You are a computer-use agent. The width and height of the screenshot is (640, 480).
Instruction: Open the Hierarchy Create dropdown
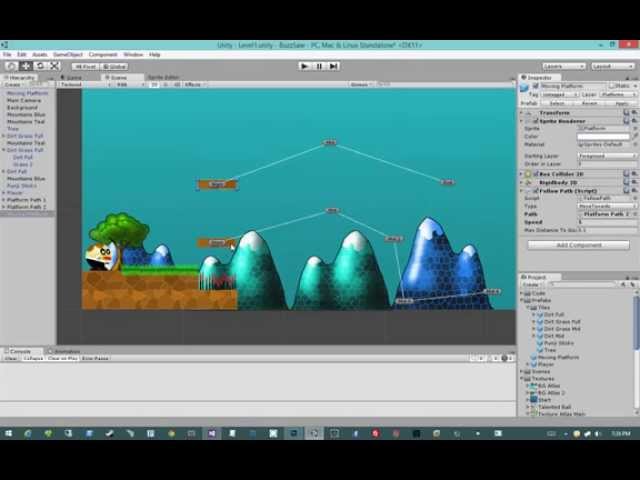[13, 84]
